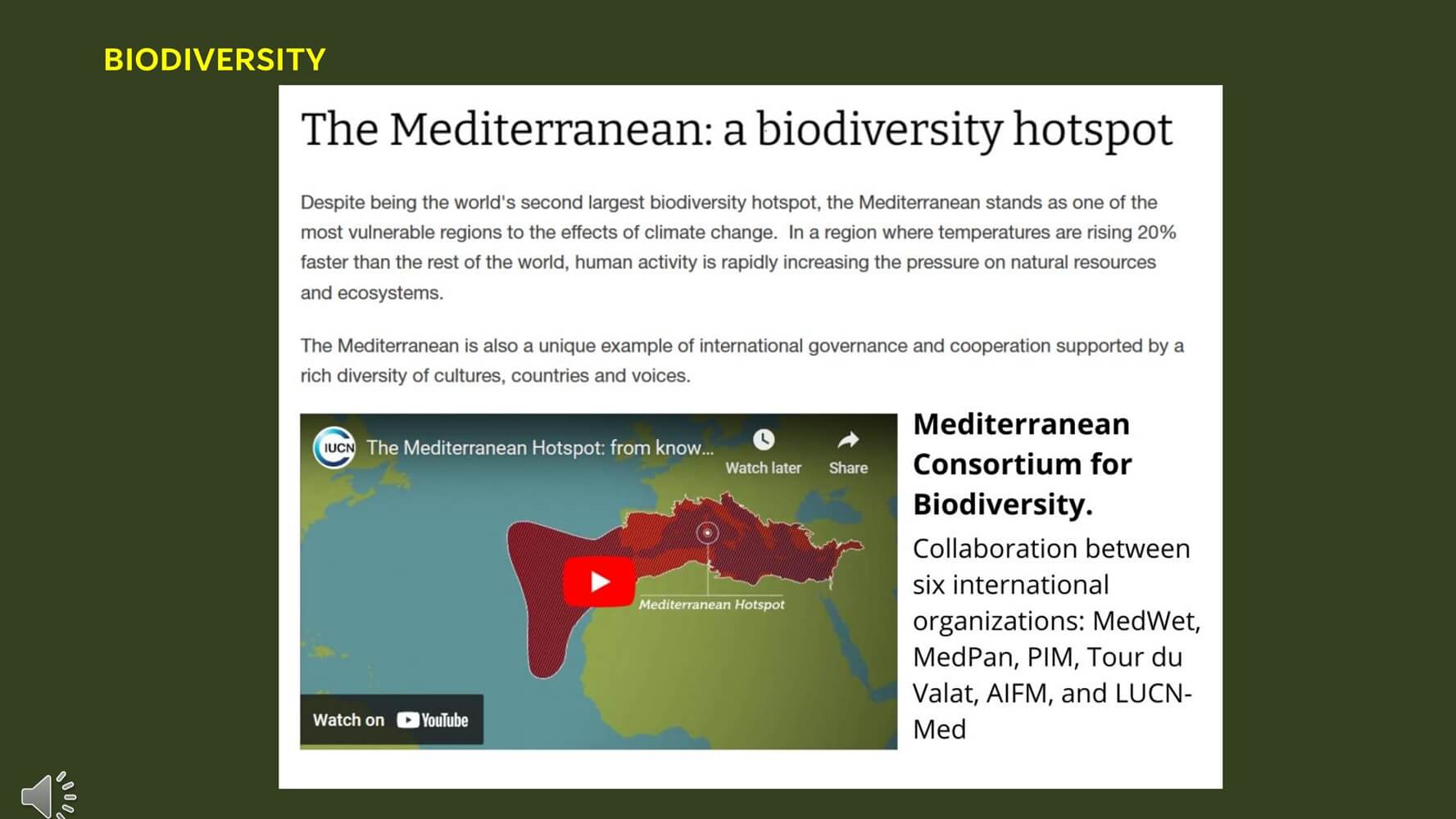
Task: Click the speaker audio icon
Action: [x=48, y=794]
